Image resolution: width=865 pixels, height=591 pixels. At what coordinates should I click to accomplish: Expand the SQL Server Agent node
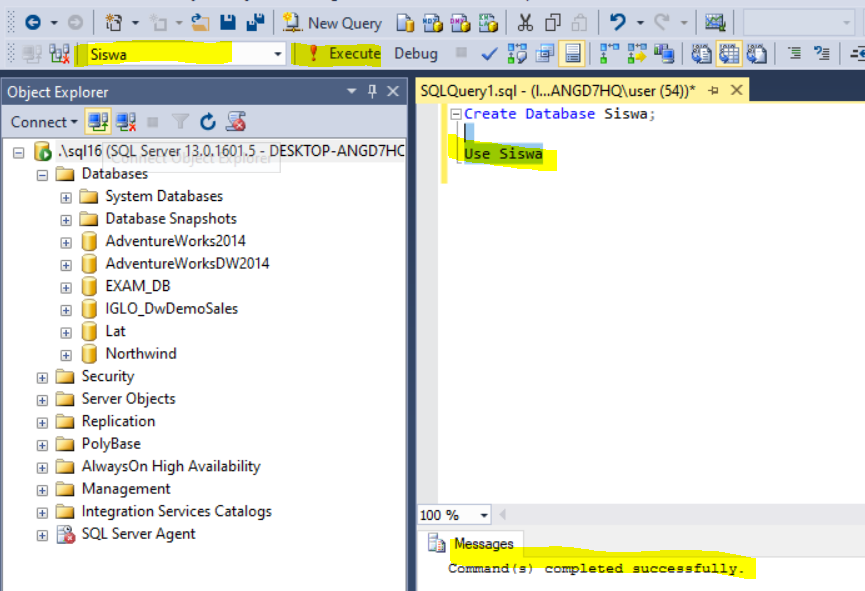pyautogui.click(x=42, y=535)
